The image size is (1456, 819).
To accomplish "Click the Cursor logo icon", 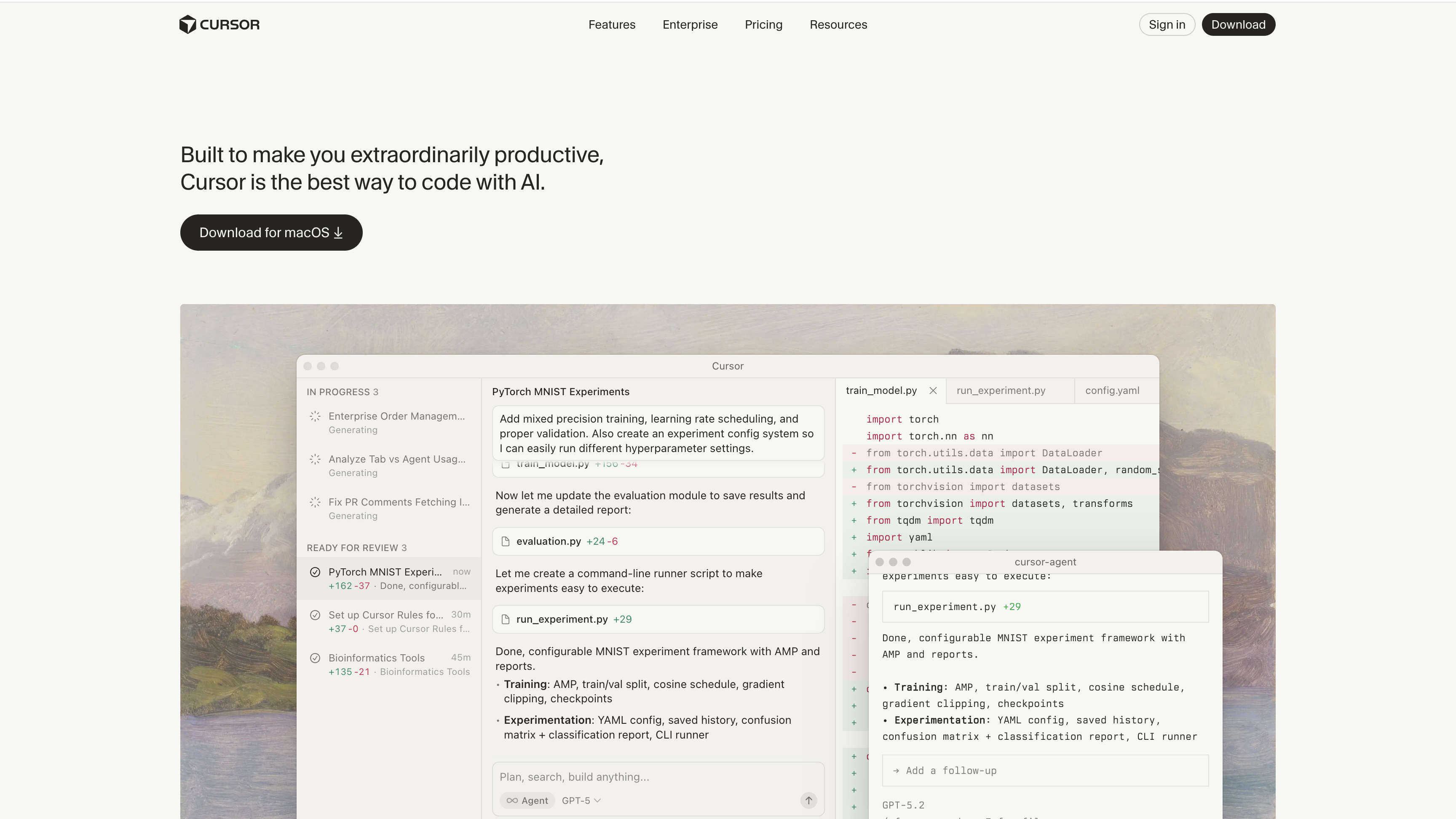I will click(188, 24).
